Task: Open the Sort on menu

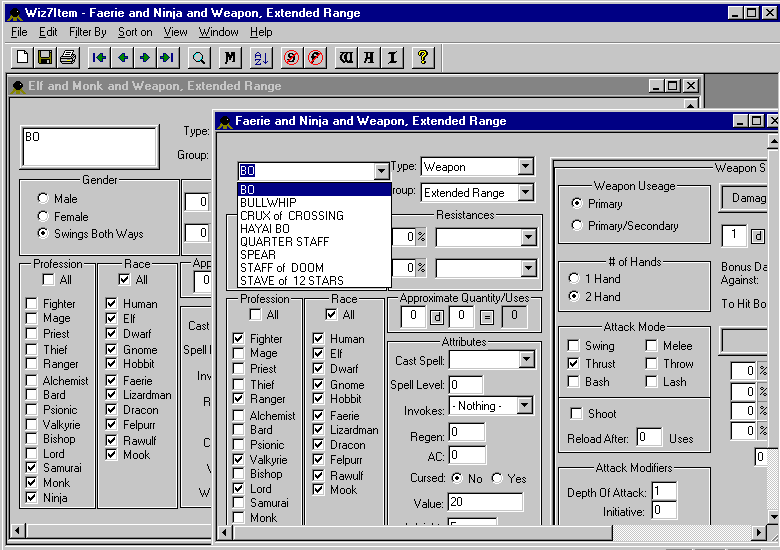Action: (x=135, y=32)
